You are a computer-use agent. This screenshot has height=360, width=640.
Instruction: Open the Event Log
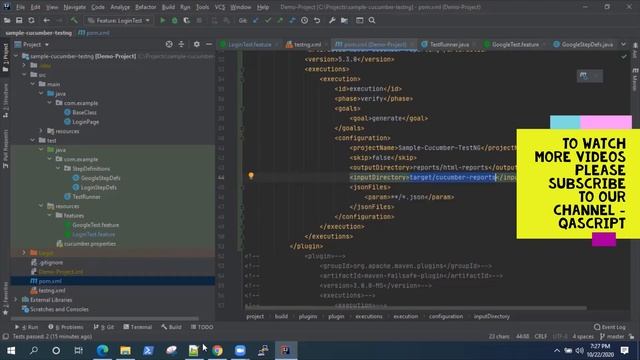(x=610, y=327)
